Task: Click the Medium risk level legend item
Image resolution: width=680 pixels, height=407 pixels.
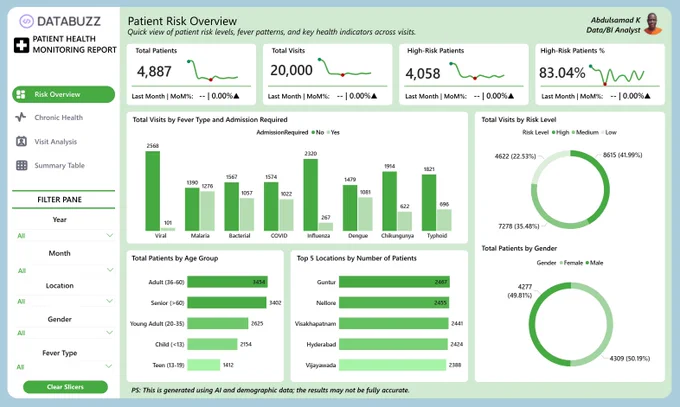Action: [585, 132]
